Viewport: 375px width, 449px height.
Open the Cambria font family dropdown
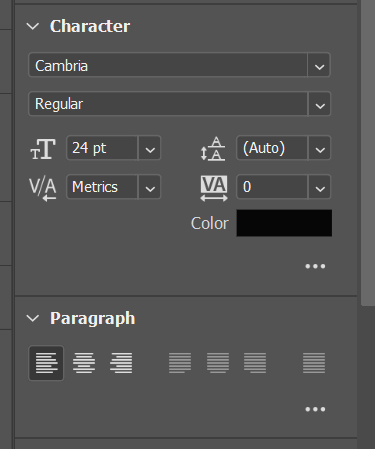[319, 65]
